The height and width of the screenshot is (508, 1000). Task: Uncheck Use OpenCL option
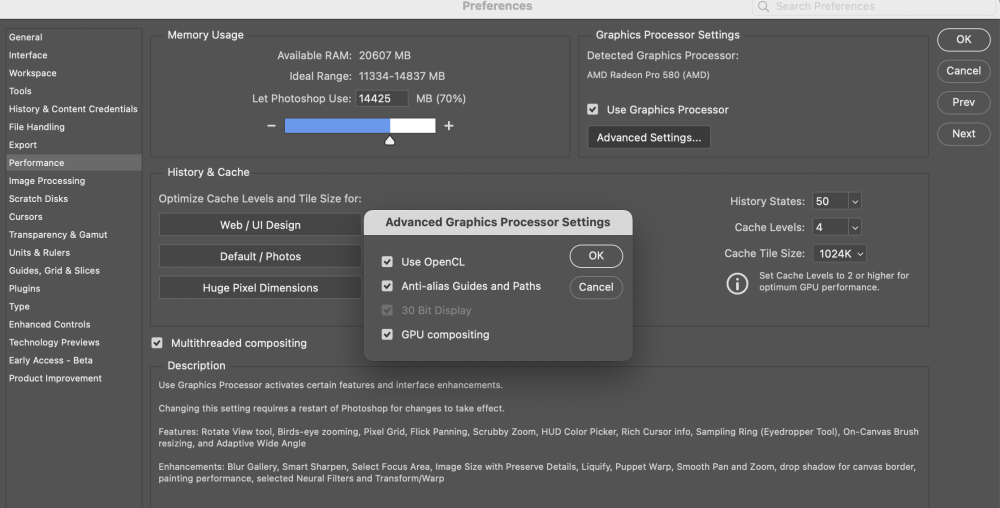(387, 262)
